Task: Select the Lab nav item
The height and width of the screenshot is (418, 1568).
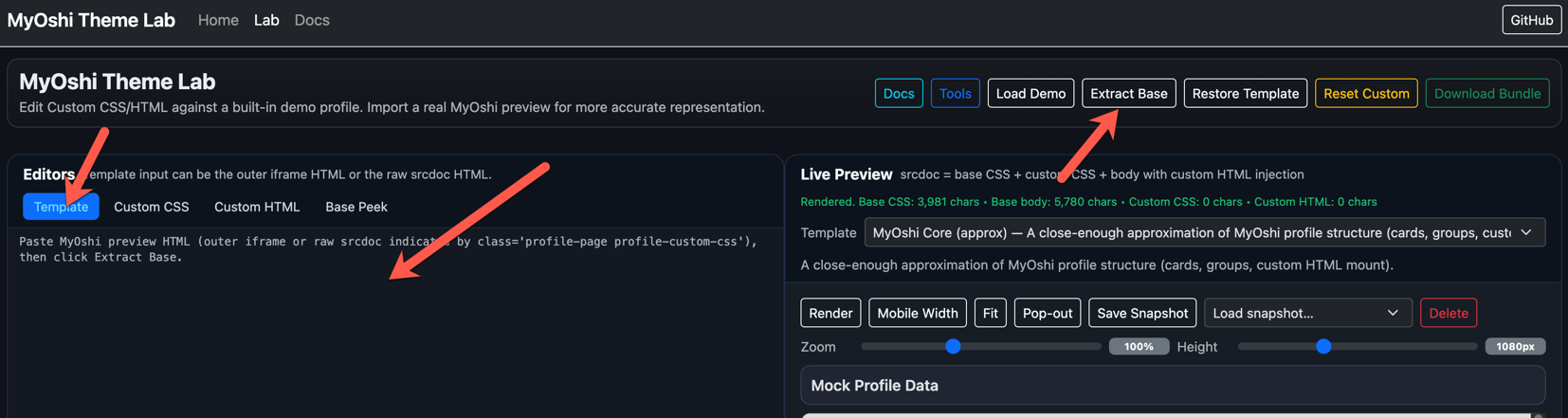Action: (x=266, y=20)
